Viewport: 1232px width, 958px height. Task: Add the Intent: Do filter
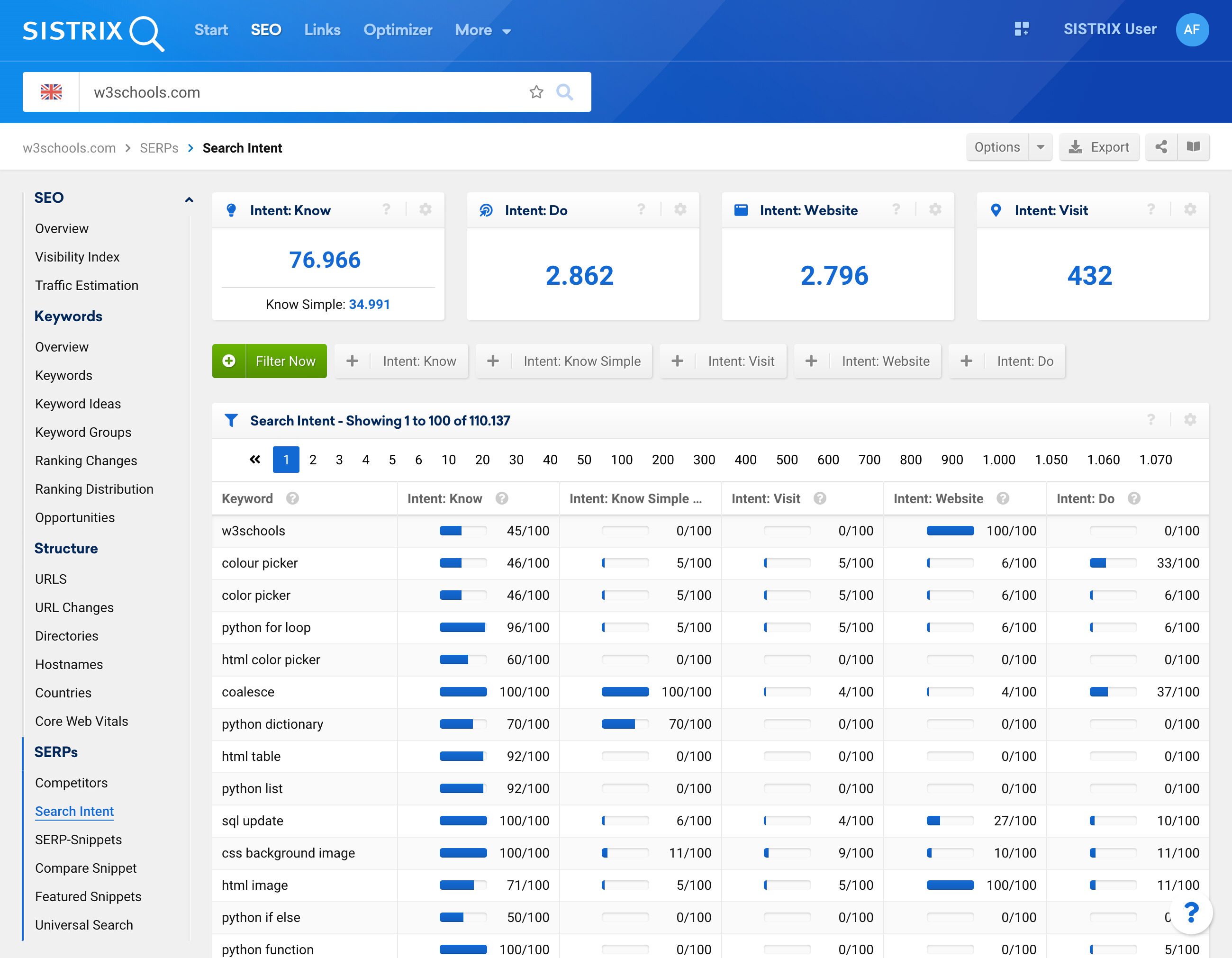pyautogui.click(x=1007, y=361)
